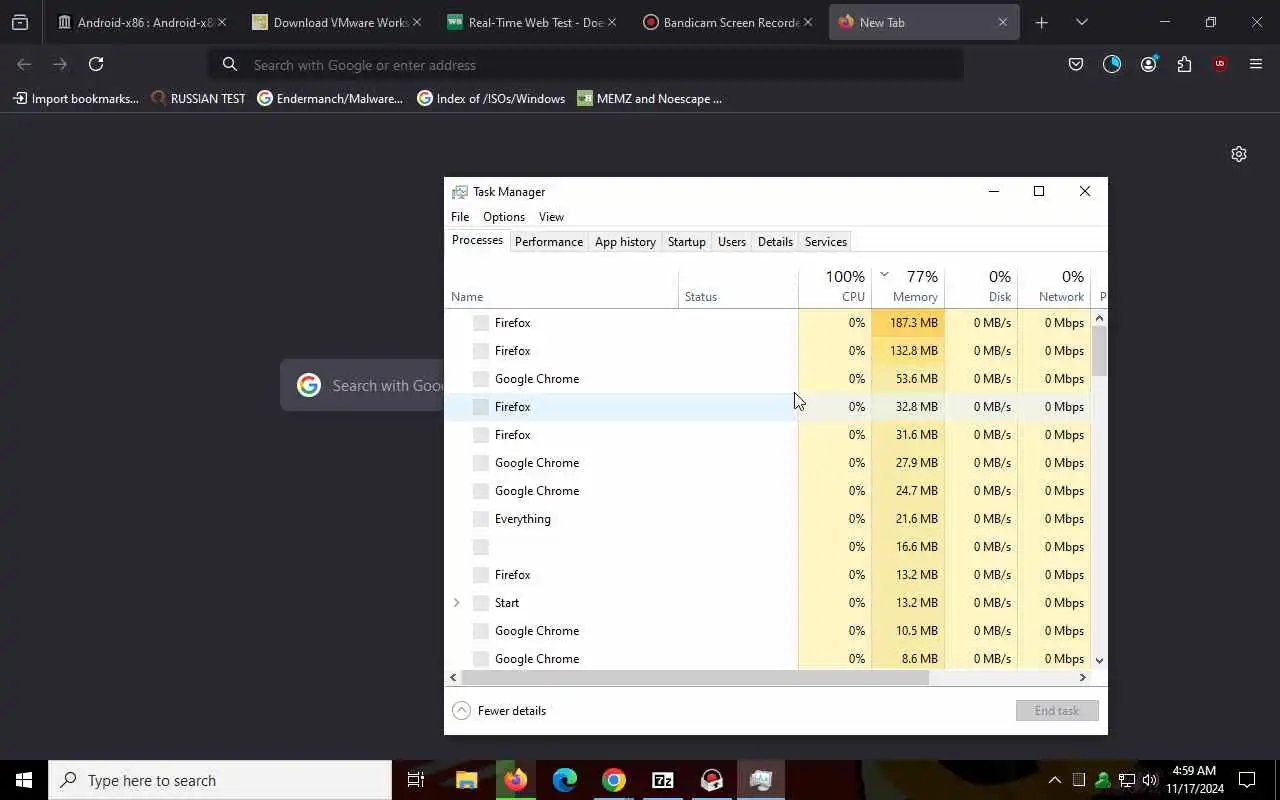
Task: Open the Firefox account avatar icon
Action: click(x=1148, y=64)
